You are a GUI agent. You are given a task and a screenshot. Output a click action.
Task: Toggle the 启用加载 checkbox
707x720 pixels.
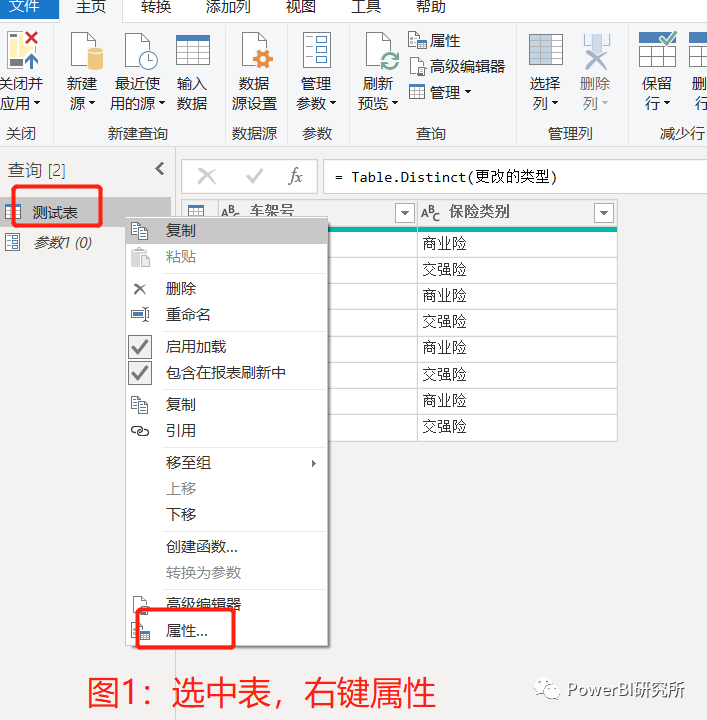[140, 347]
